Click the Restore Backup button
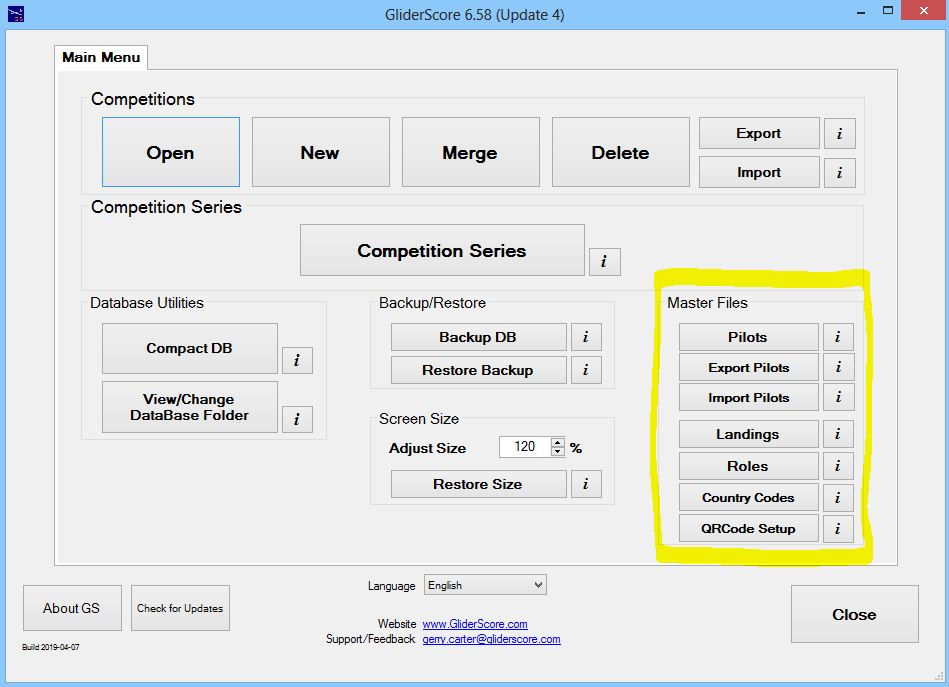The height and width of the screenshot is (687, 949). click(x=478, y=370)
